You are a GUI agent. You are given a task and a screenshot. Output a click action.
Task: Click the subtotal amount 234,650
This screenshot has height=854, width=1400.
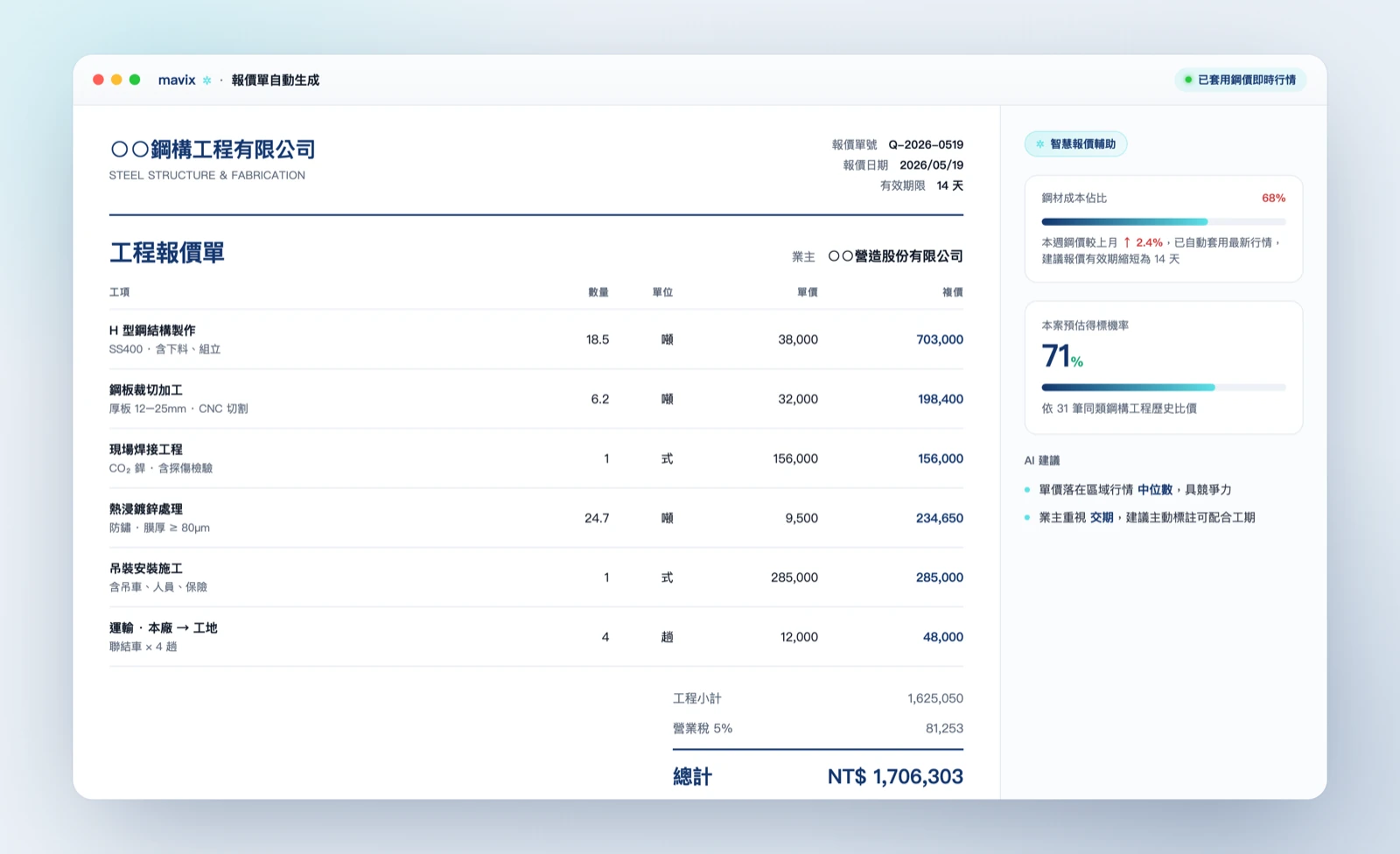coord(940,518)
